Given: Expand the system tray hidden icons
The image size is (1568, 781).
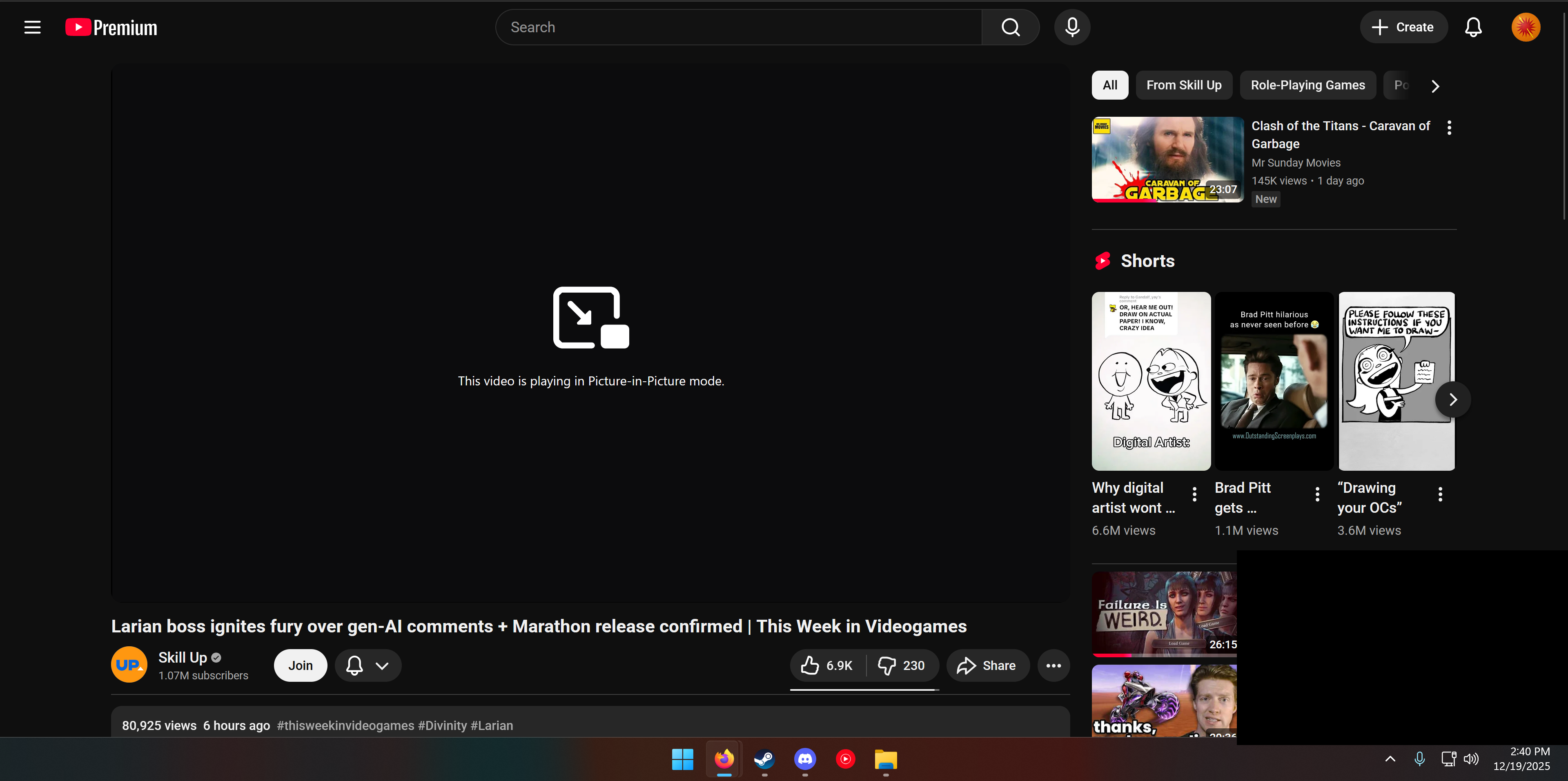Looking at the screenshot, I should (1390, 759).
